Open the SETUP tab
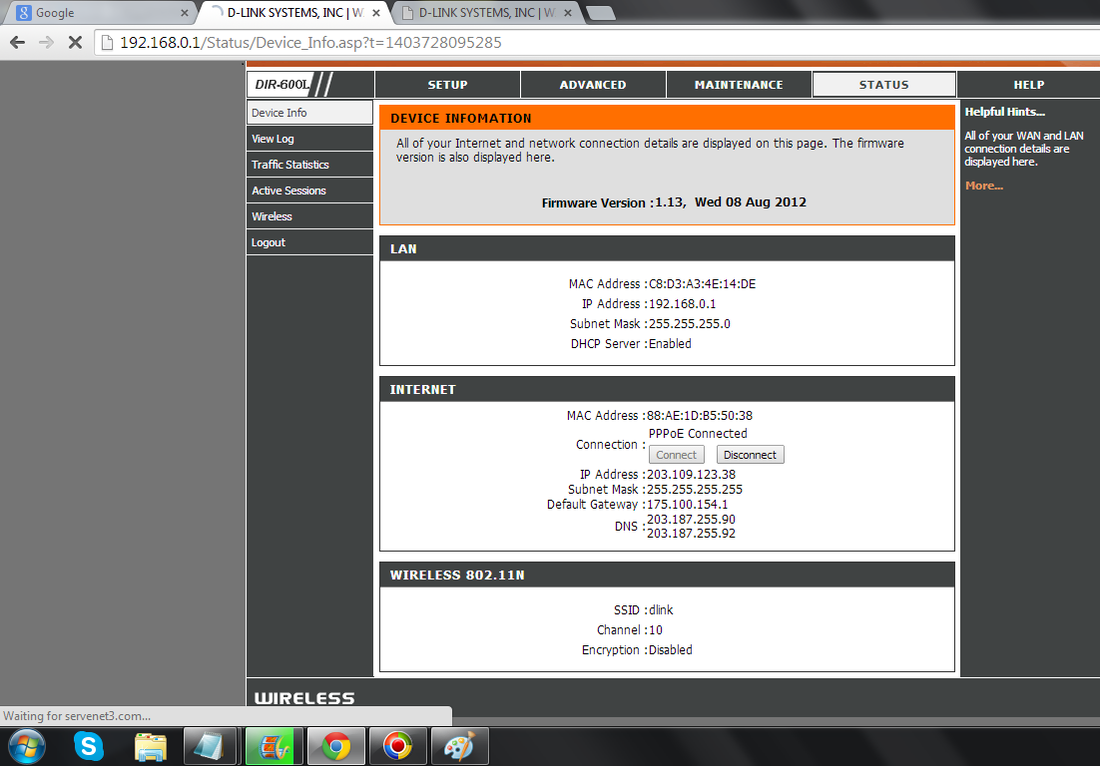Screen dimensions: 1100x768 pos(448,84)
